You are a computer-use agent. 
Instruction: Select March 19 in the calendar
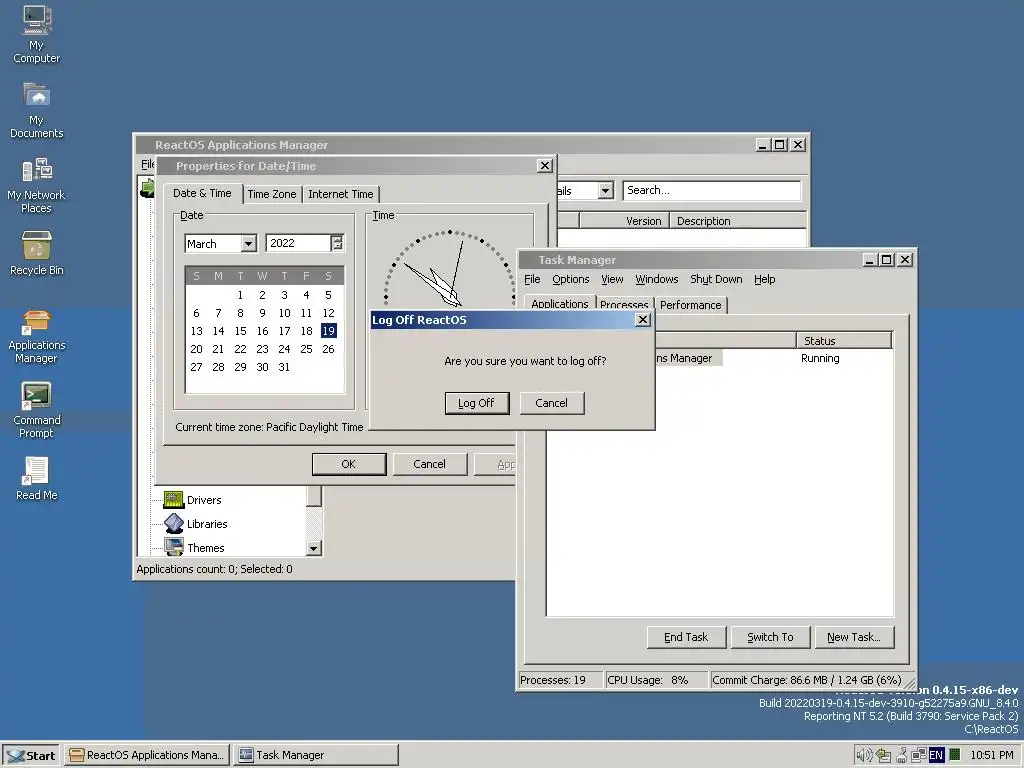click(328, 331)
